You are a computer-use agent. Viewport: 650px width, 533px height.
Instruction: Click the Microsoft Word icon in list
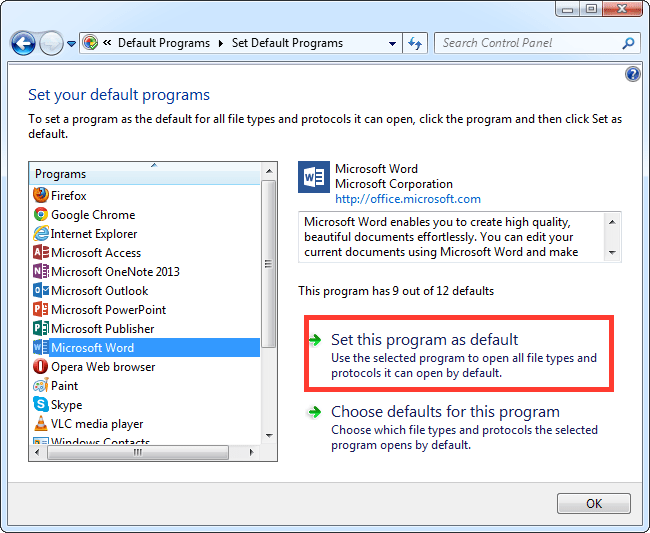(41, 347)
